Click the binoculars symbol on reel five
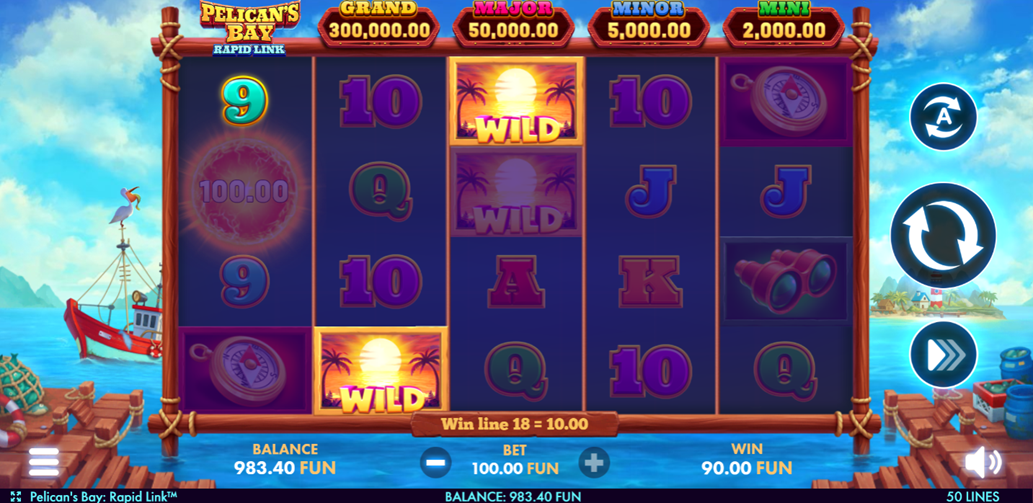 pyautogui.click(x=786, y=281)
